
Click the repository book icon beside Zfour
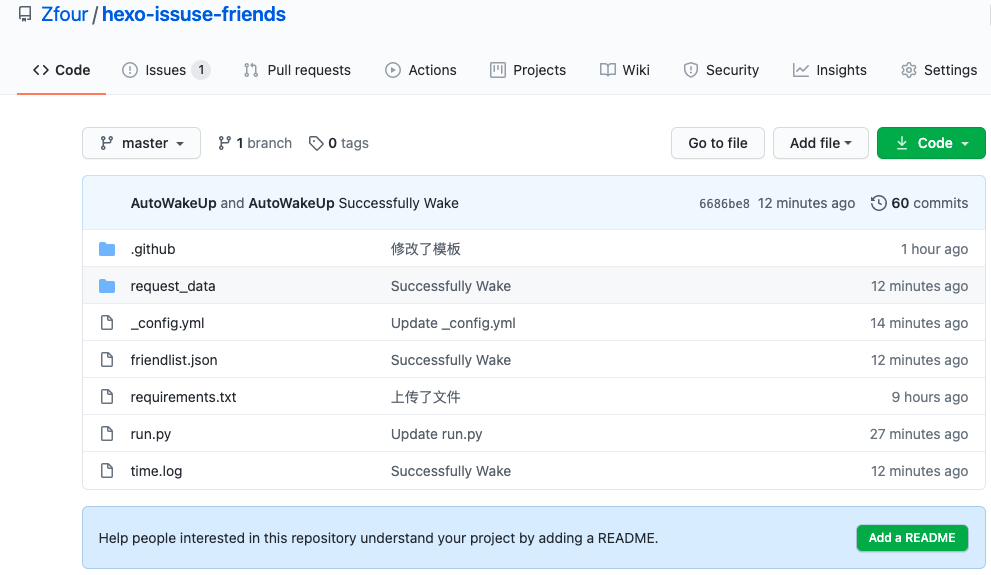[x=25, y=14]
